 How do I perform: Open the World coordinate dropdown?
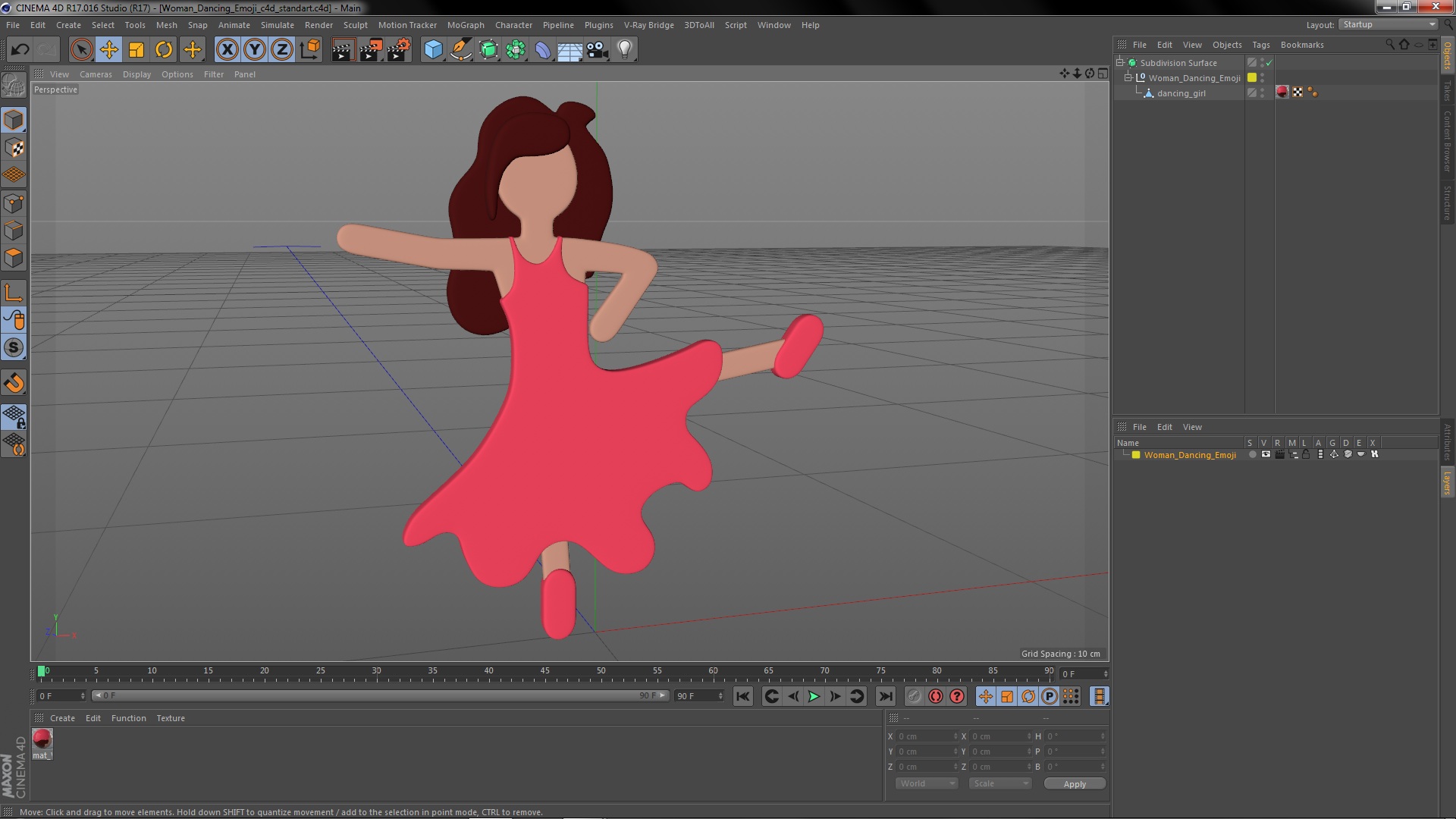tap(926, 783)
